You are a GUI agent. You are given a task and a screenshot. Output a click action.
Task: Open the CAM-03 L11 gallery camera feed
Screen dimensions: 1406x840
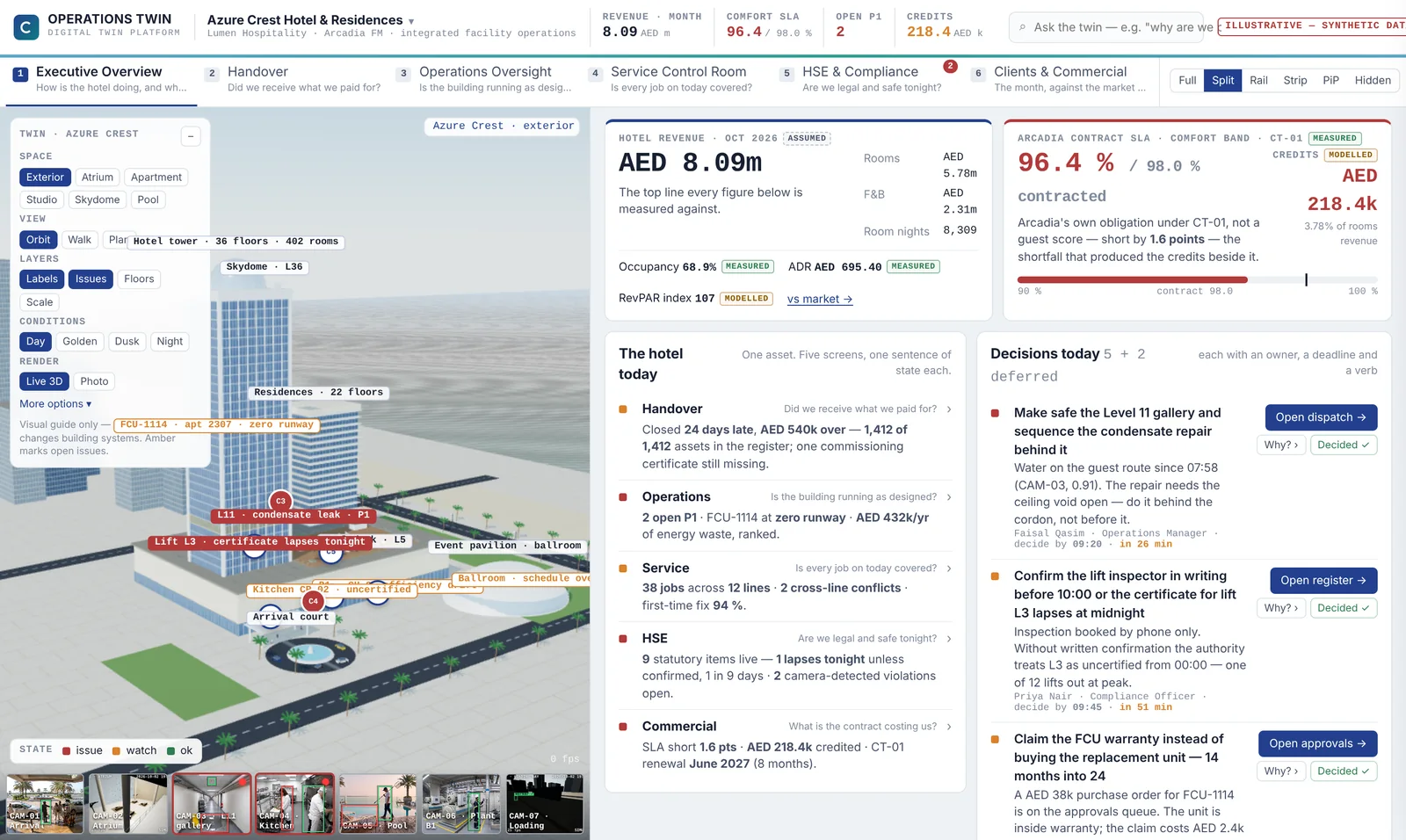click(212, 803)
